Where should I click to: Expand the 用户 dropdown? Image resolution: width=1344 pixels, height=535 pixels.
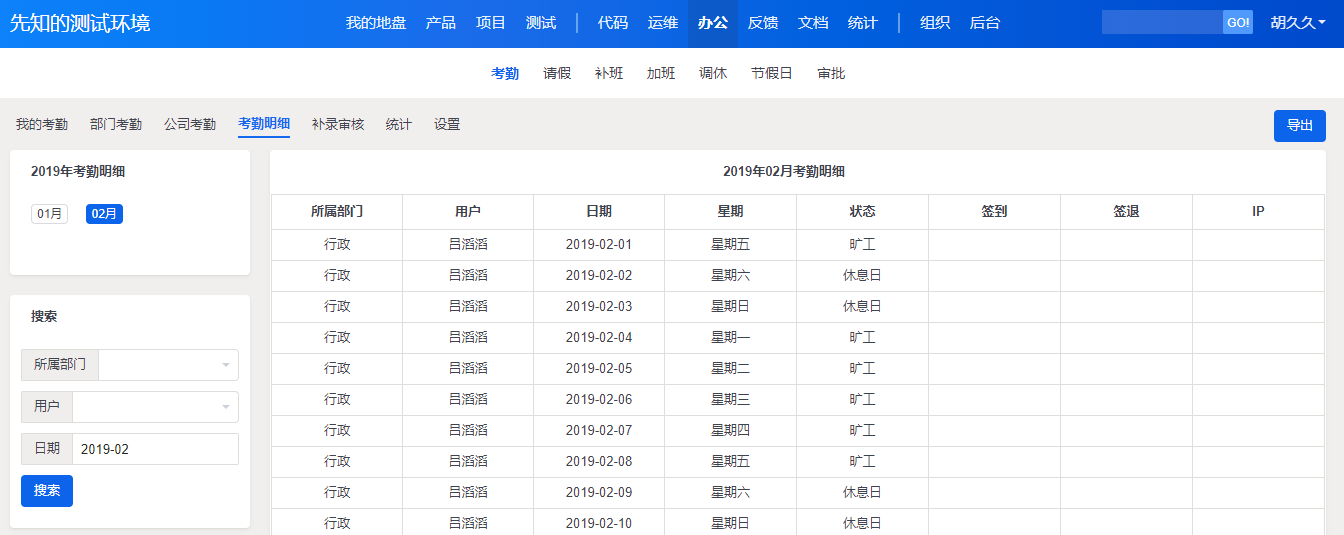pos(155,407)
